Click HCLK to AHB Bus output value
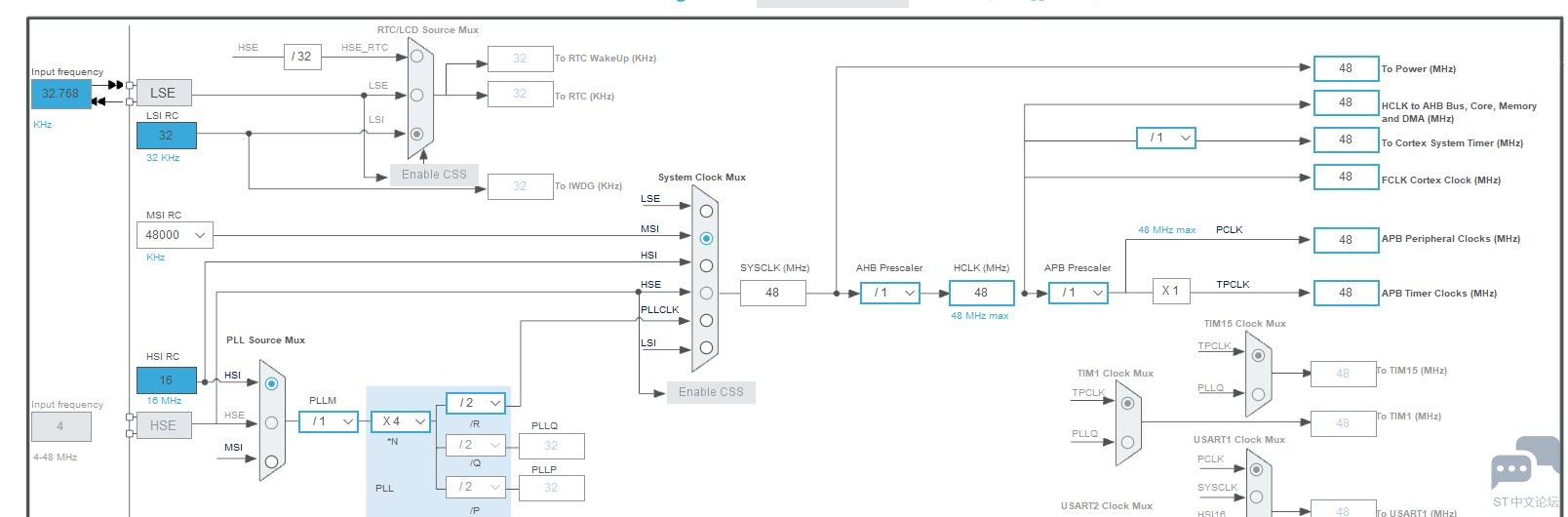 (x=1346, y=102)
